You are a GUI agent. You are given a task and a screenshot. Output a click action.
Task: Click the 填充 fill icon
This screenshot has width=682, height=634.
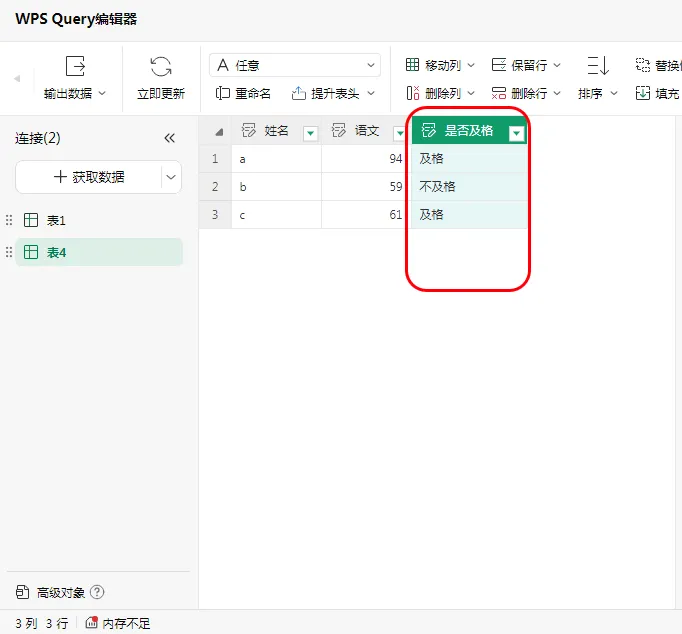click(643, 93)
